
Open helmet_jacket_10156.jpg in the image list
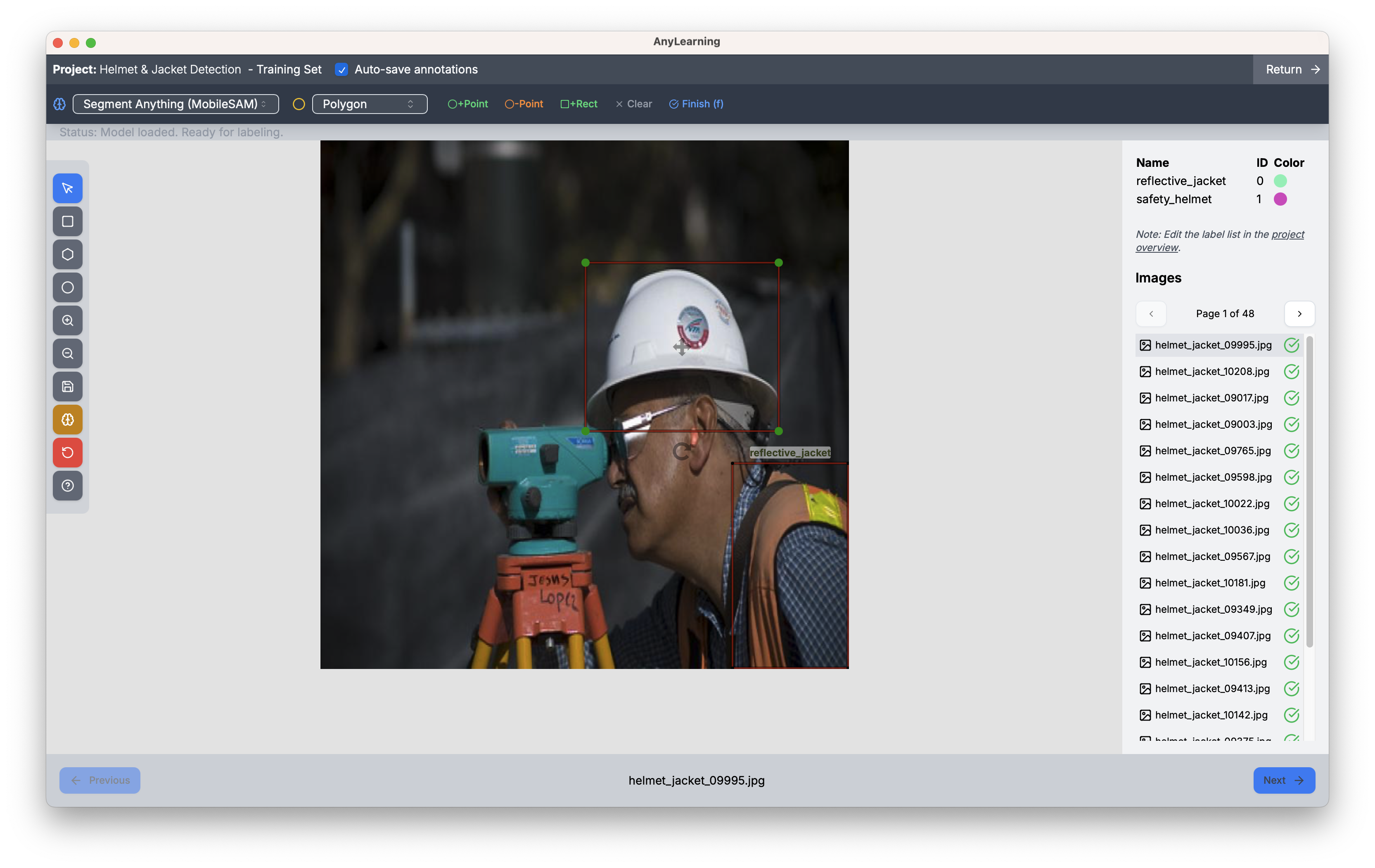click(x=1211, y=662)
